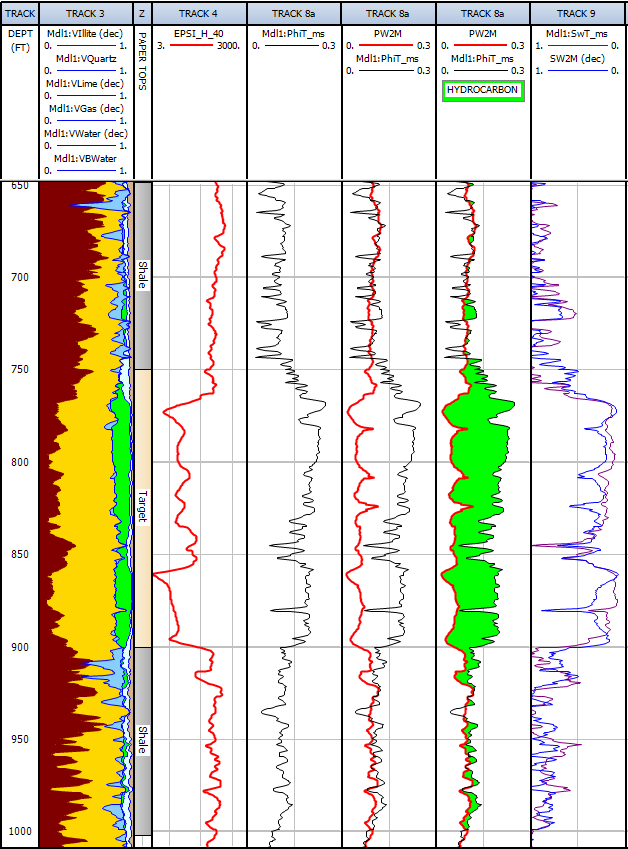Screen dimensions: 628x849
Task: Select the Mdl1:VIllite (dec) curve label
Action: (85, 34)
